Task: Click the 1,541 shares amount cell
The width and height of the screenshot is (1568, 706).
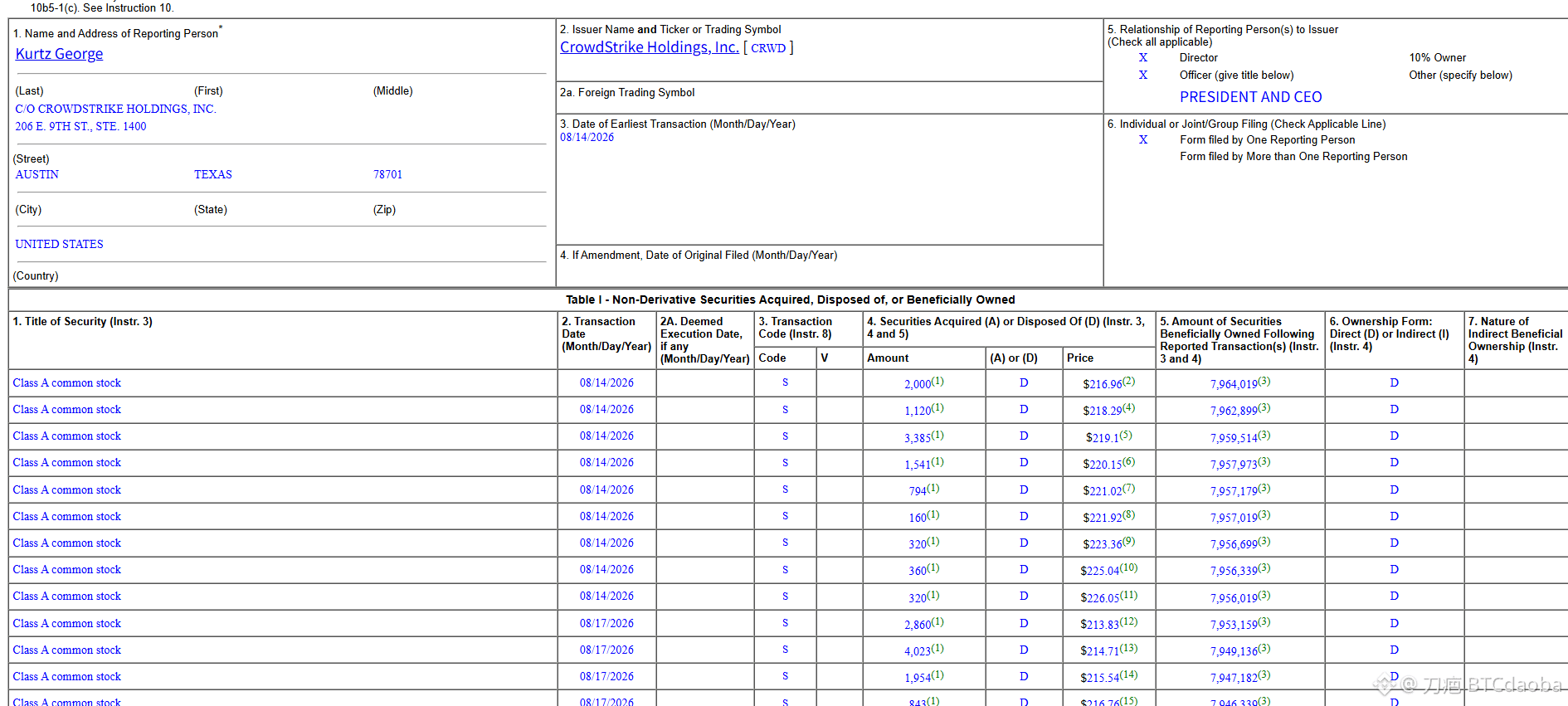Action: [x=923, y=464]
